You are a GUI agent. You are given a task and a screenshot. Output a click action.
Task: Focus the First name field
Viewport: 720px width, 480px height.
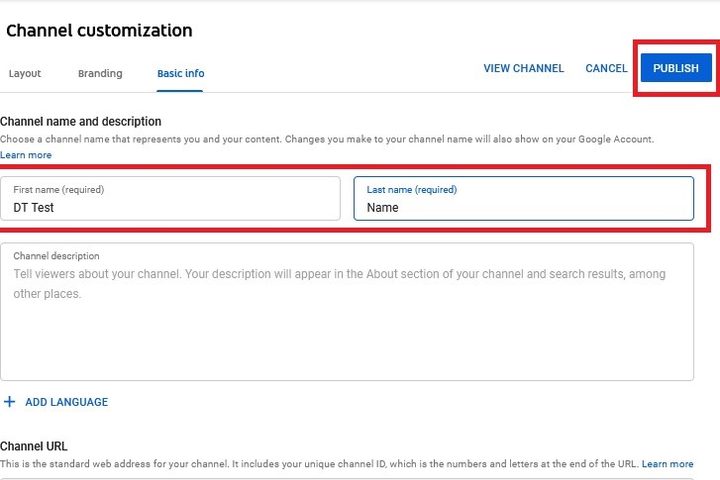pyautogui.click(x=170, y=198)
